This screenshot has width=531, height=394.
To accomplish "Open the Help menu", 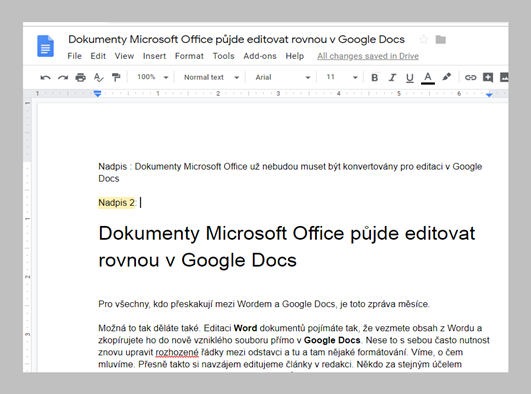I will [295, 56].
